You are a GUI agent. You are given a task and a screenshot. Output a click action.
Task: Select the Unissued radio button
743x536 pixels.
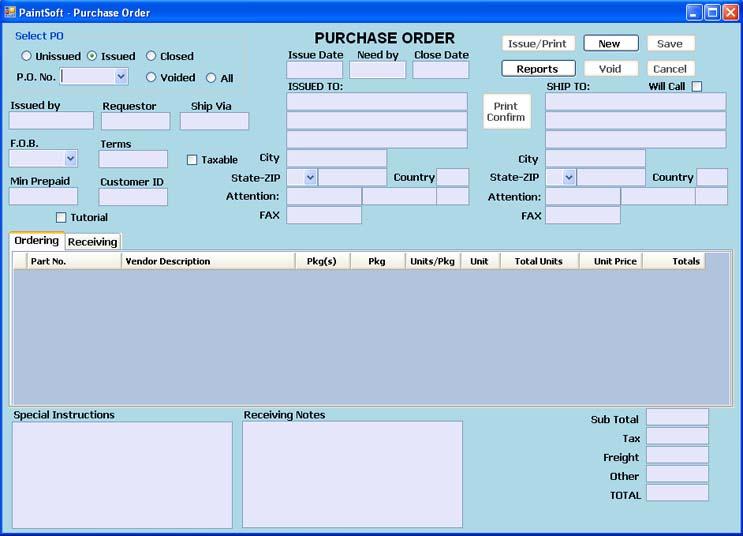[x=26, y=56]
